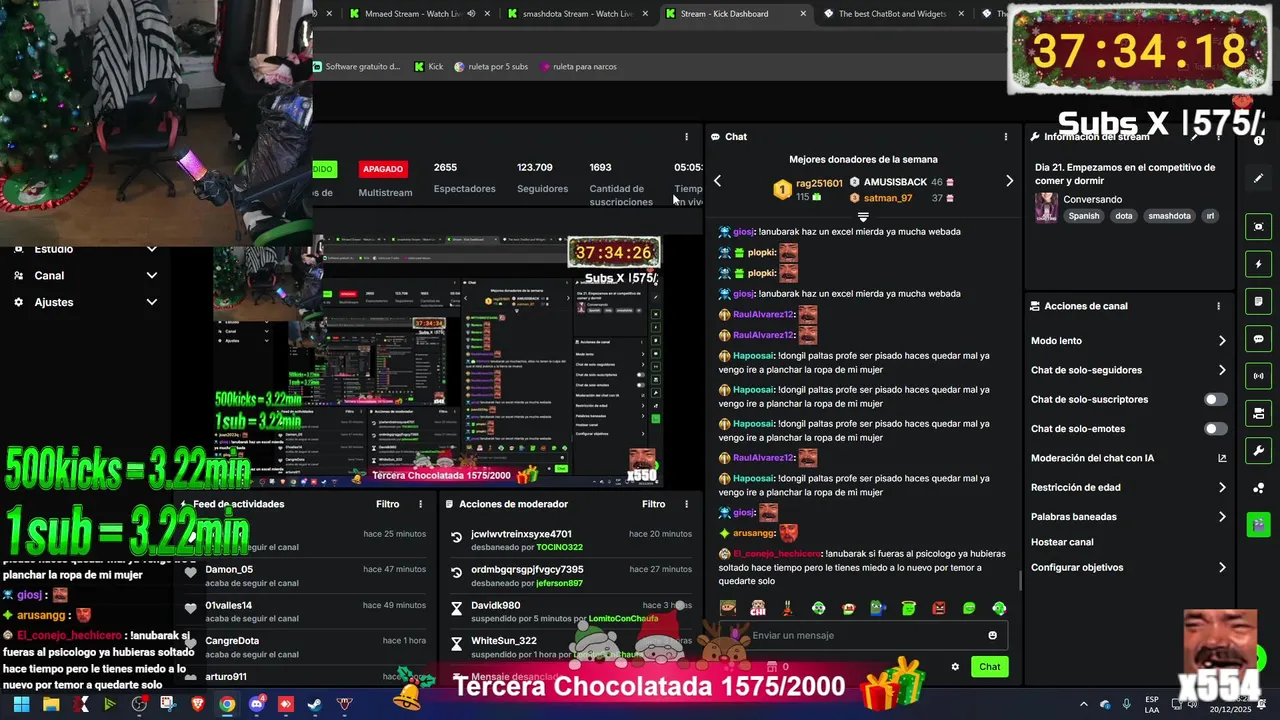This screenshot has height=720, width=1280.
Task: Expand Canal sidebar section
Action: click(84, 275)
